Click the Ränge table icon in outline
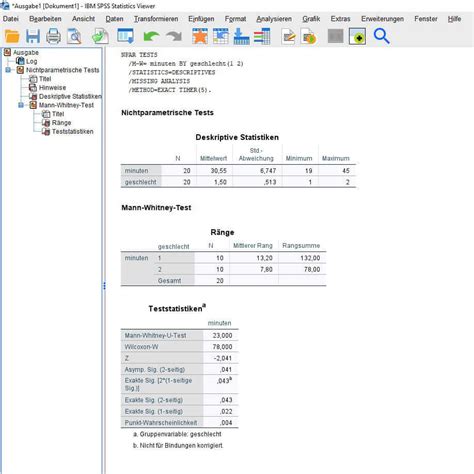The height and width of the screenshot is (474, 474). pos(46,123)
